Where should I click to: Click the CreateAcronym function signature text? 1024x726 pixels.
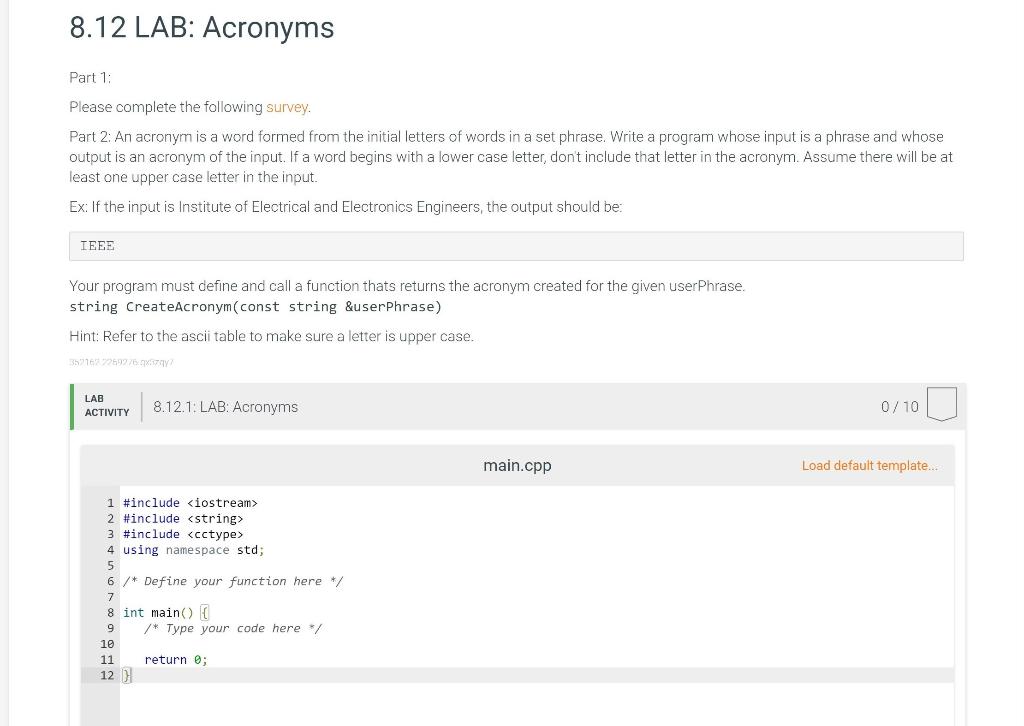(255, 306)
